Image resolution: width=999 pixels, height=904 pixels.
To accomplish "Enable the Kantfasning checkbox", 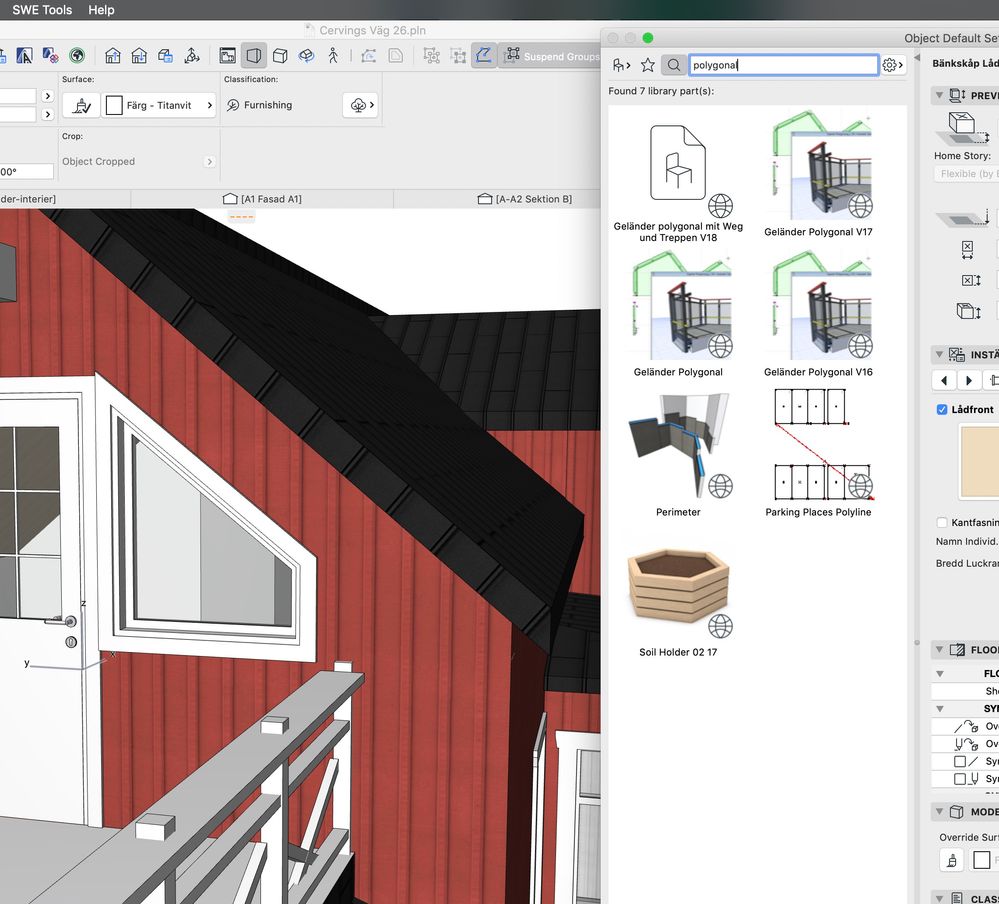I will [942, 523].
